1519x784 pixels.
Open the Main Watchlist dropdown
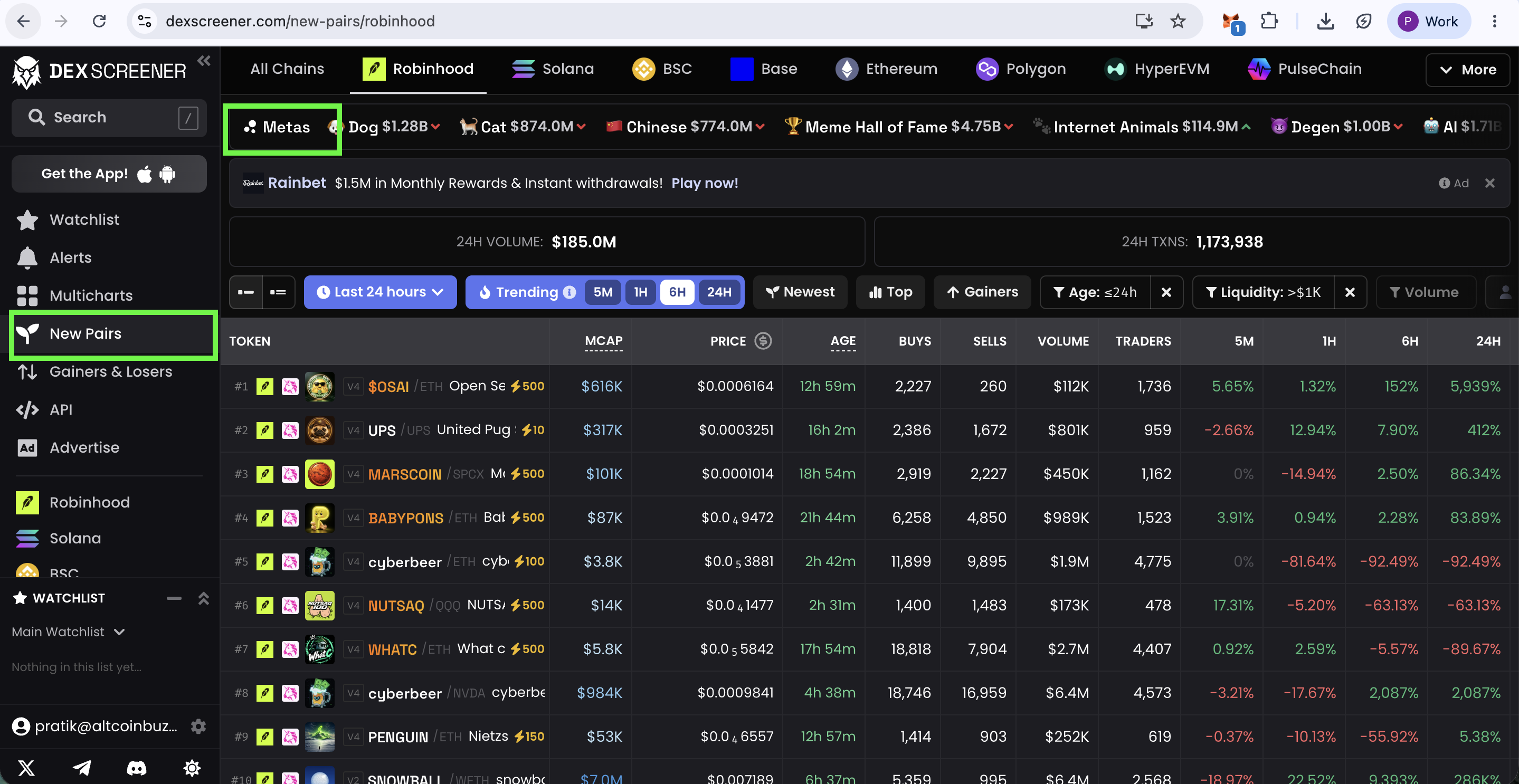69,632
